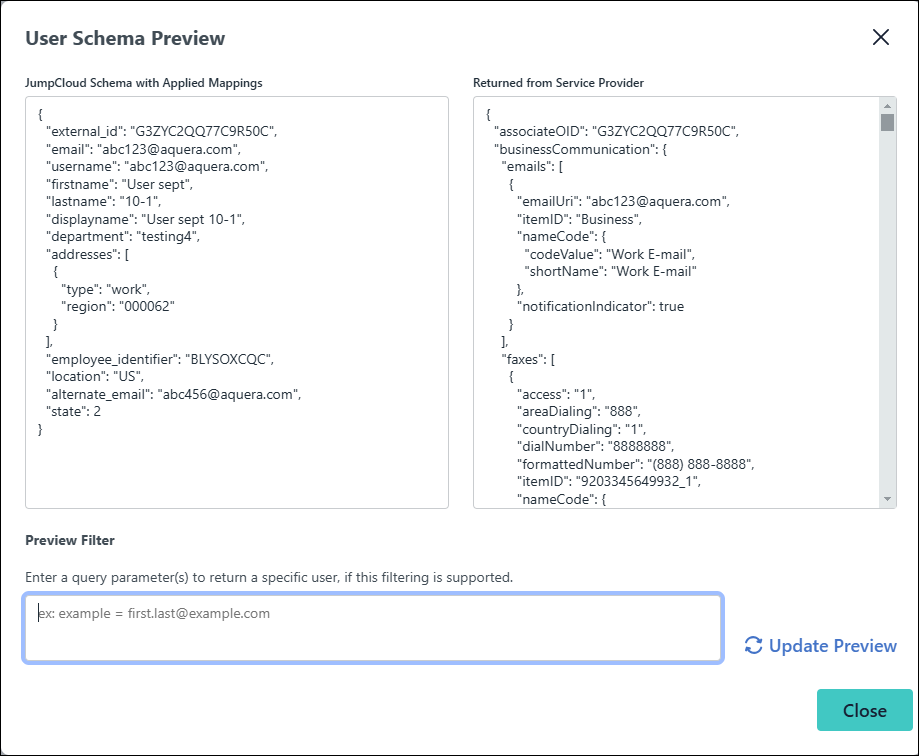This screenshot has height=756, width=919.
Task: Click the department line in JumpCloud schema
Action: (123, 236)
